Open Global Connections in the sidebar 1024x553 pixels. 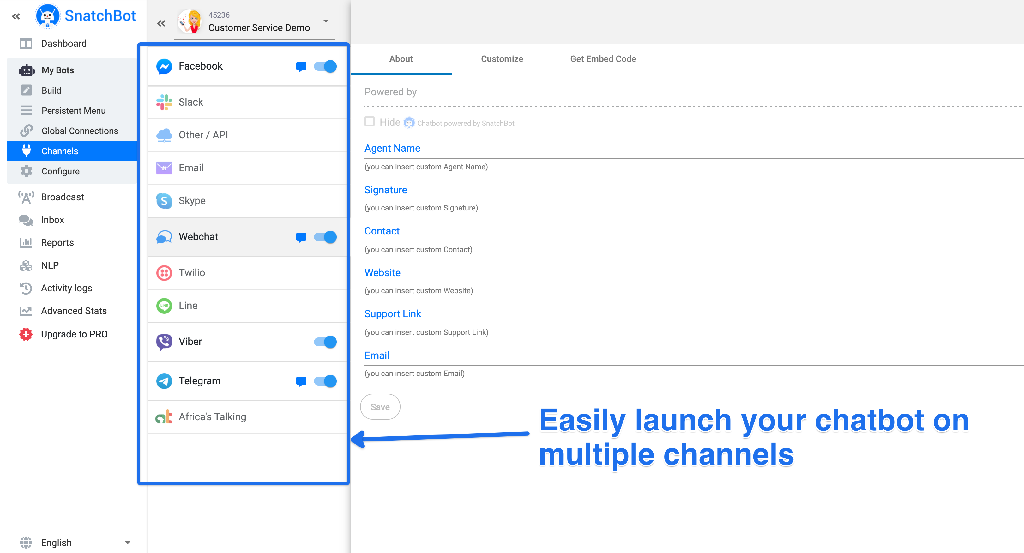tap(80, 131)
